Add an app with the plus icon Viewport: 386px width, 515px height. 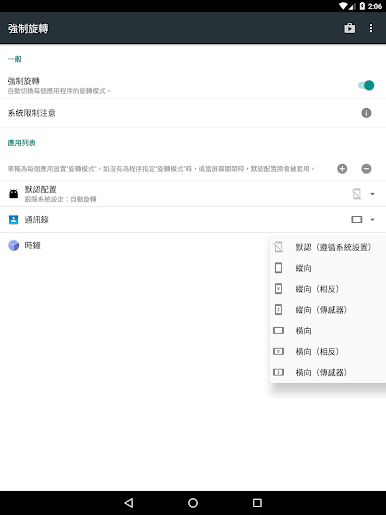click(342, 169)
